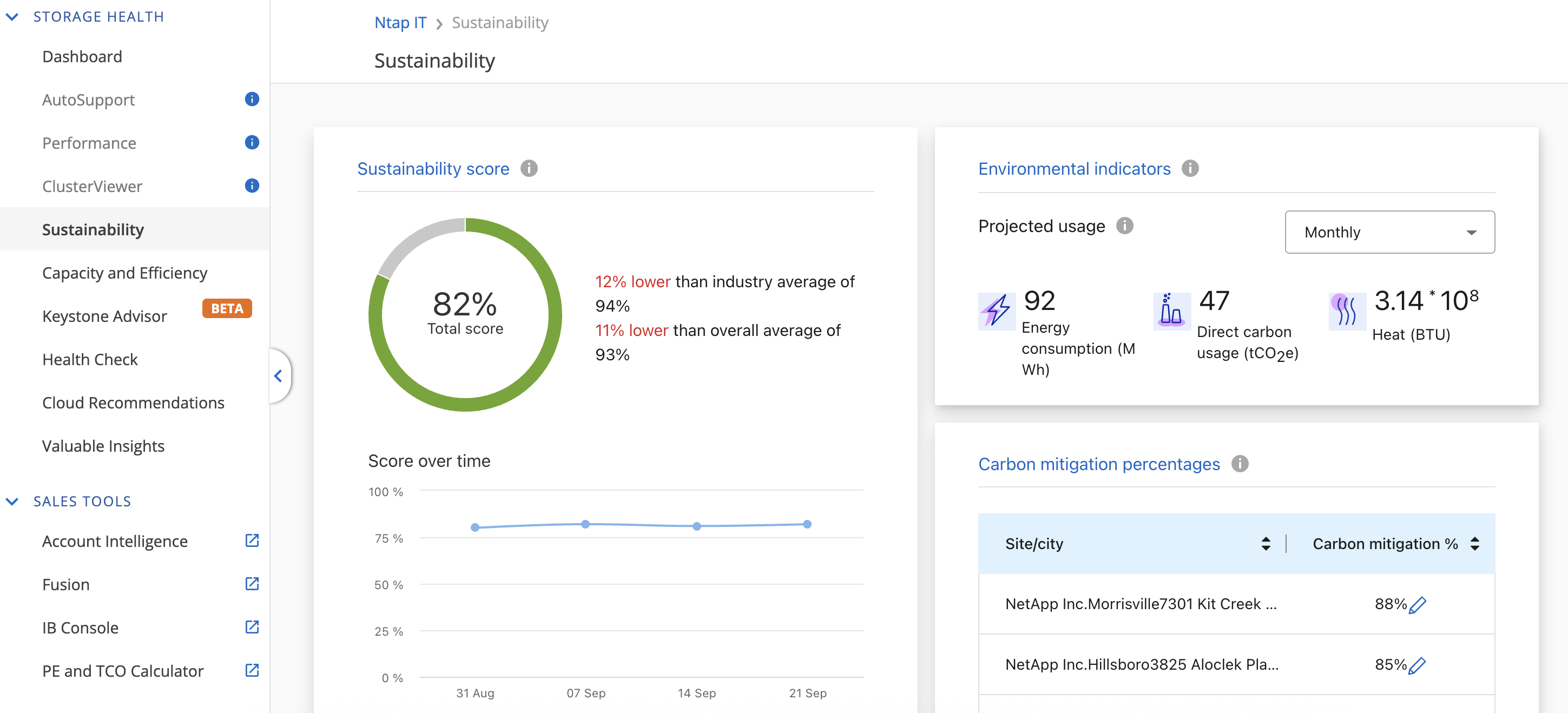Open Capacity and Efficiency menu item

tap(125, 273)
